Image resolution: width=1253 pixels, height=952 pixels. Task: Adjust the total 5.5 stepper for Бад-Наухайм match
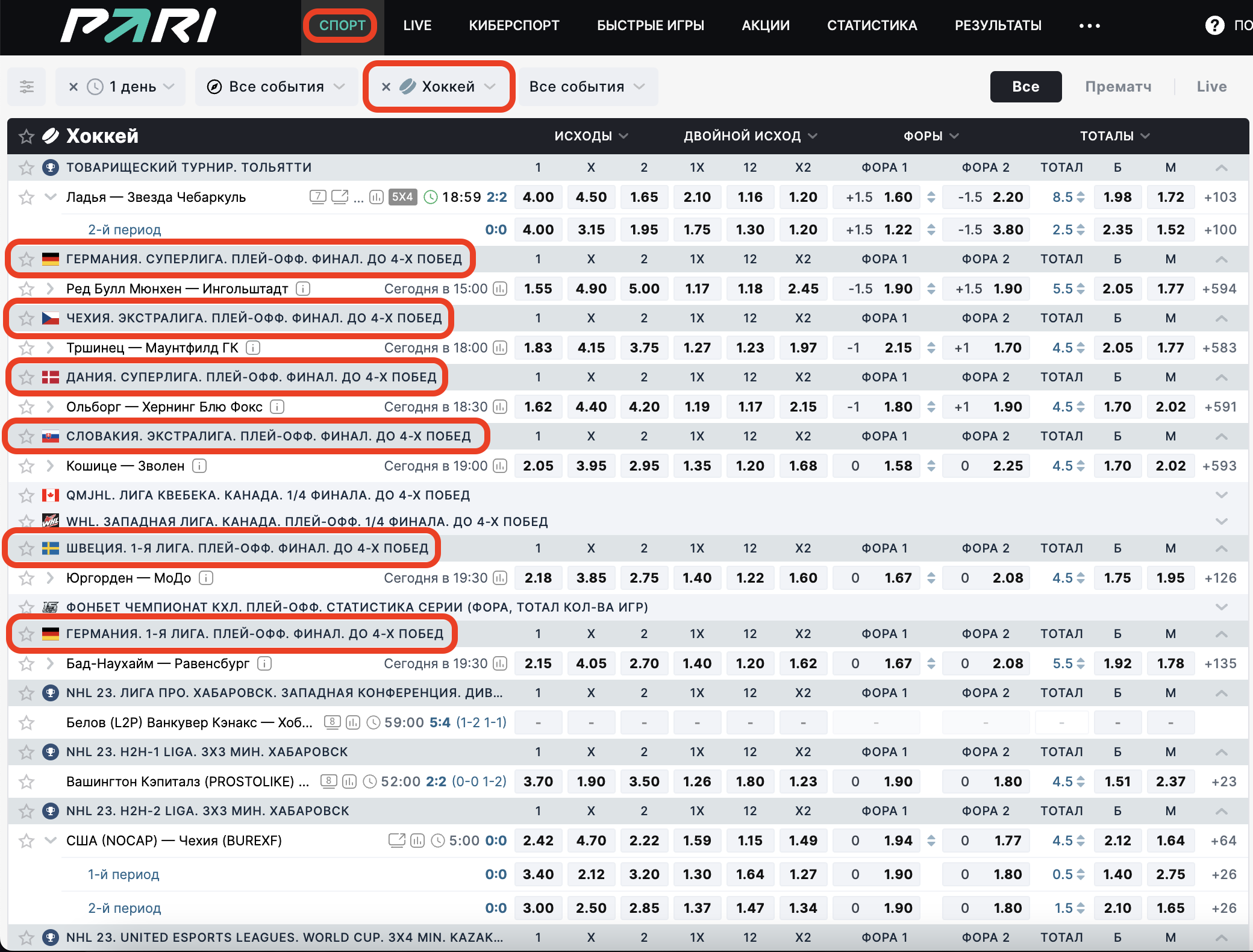(x=1081, y=663)
